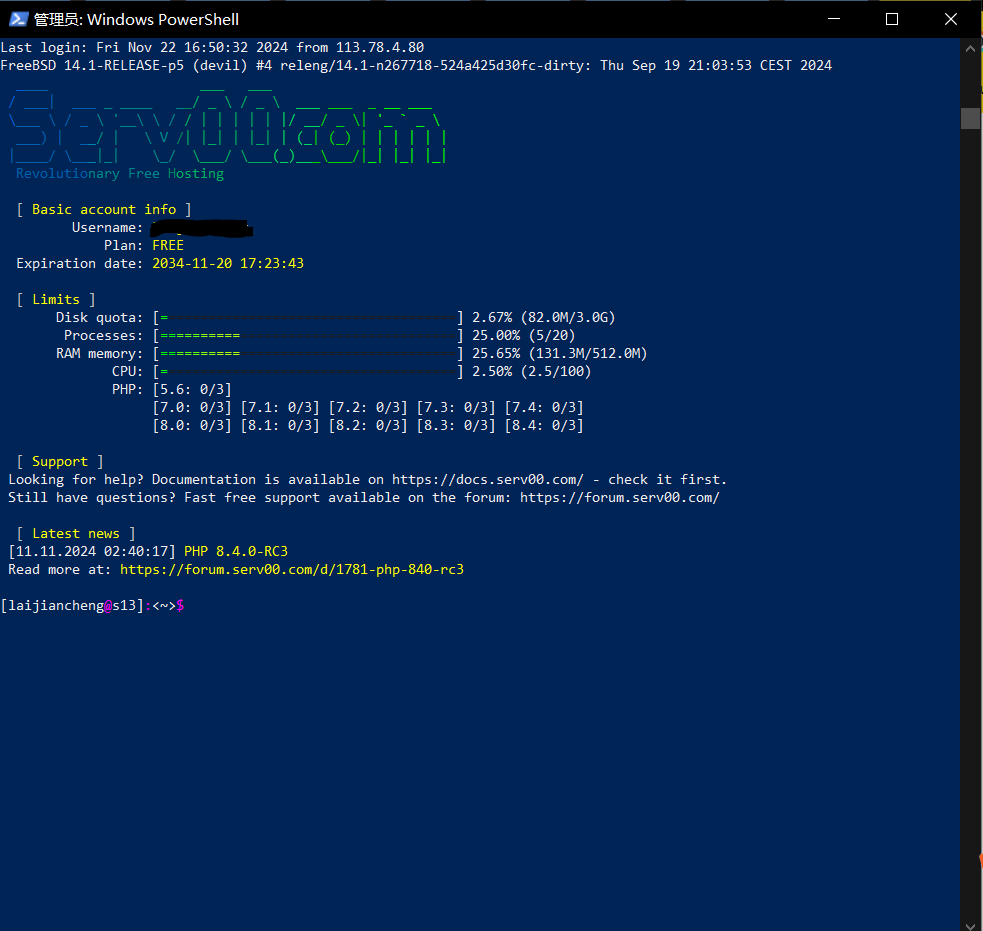Image resolution: width=983 pixels, height=931 pixels.
Task: Click the 'Support' section heading
Action: point(60,462)
